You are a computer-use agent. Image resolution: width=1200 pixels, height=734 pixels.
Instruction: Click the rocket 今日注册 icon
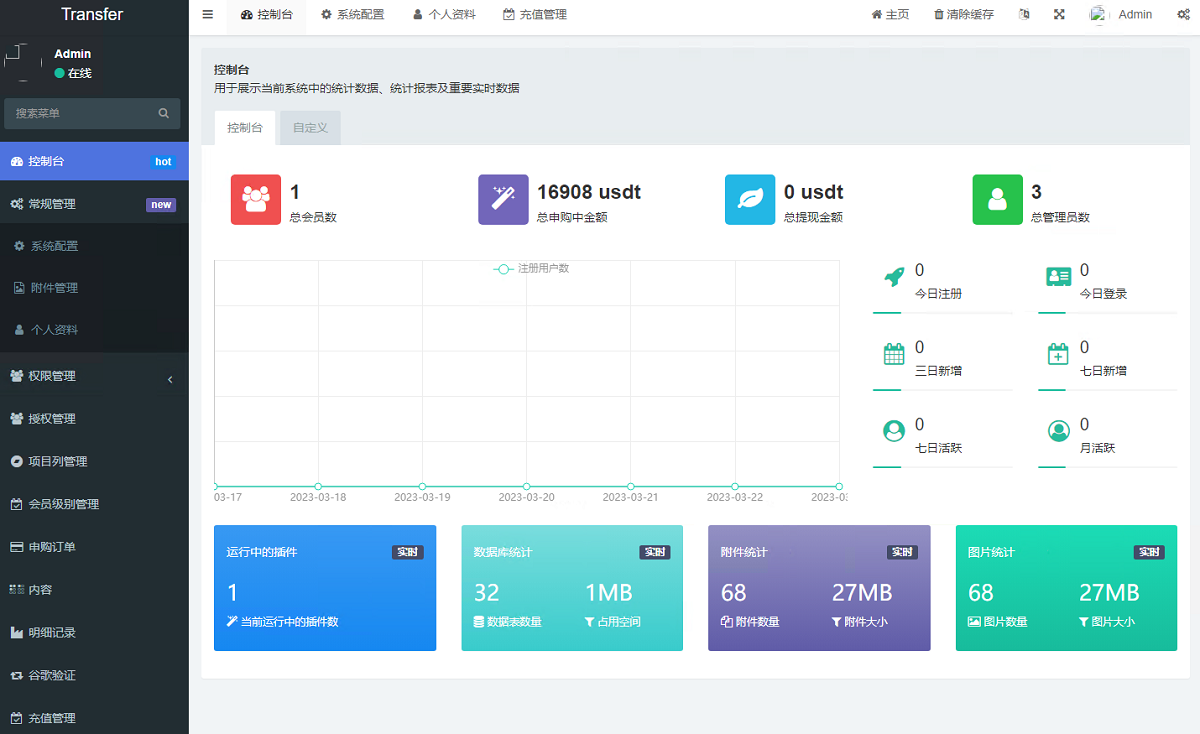(894, 277)
